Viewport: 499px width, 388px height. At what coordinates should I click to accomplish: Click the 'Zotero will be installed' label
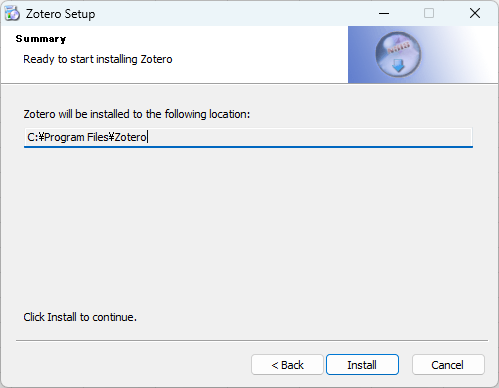point(137,114)
